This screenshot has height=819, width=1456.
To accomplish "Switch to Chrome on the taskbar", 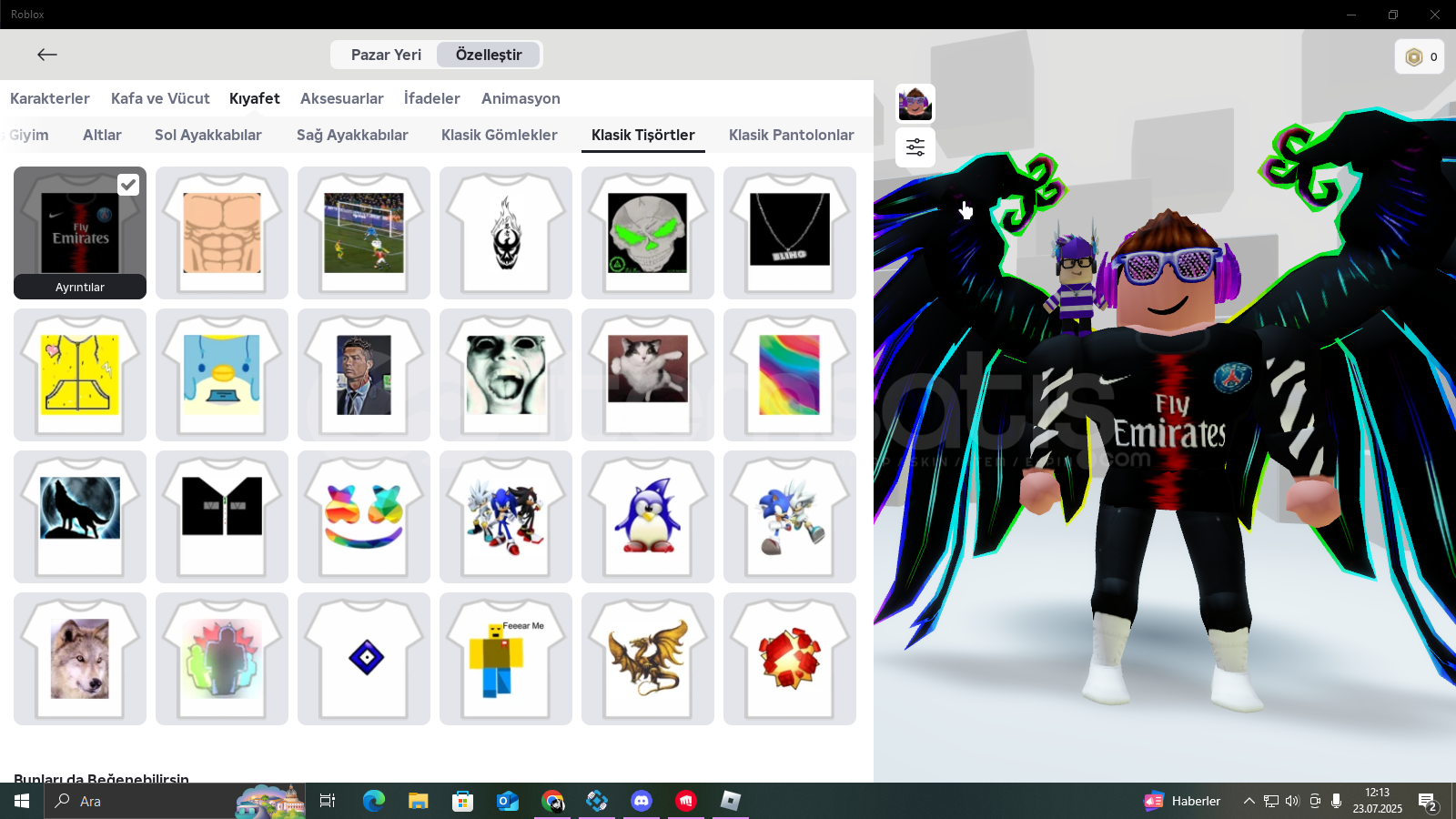I will [552, 801].
